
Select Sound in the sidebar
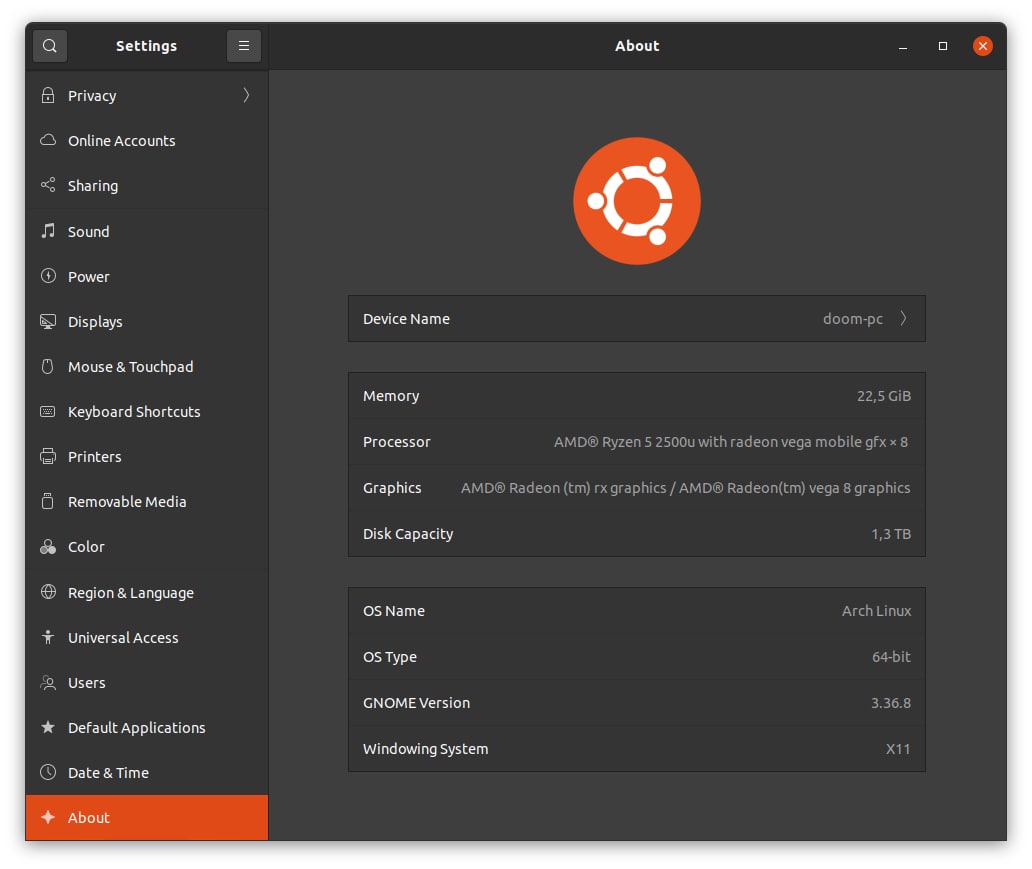(147, 232)
